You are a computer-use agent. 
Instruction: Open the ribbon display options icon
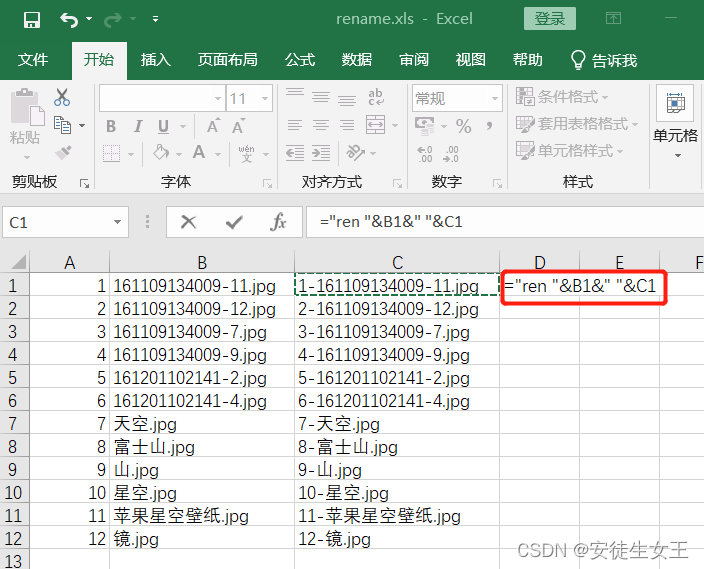coord(613,18)
